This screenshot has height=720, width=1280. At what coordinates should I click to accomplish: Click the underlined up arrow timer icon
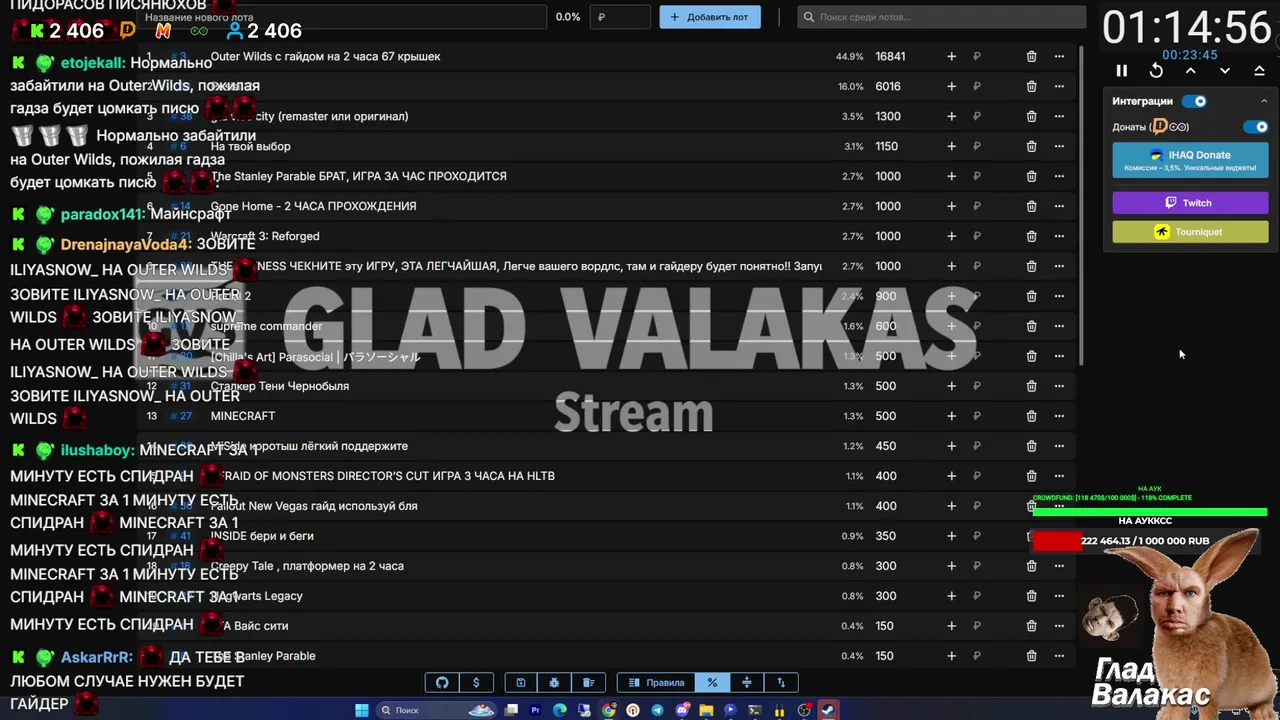[1259, 71]
